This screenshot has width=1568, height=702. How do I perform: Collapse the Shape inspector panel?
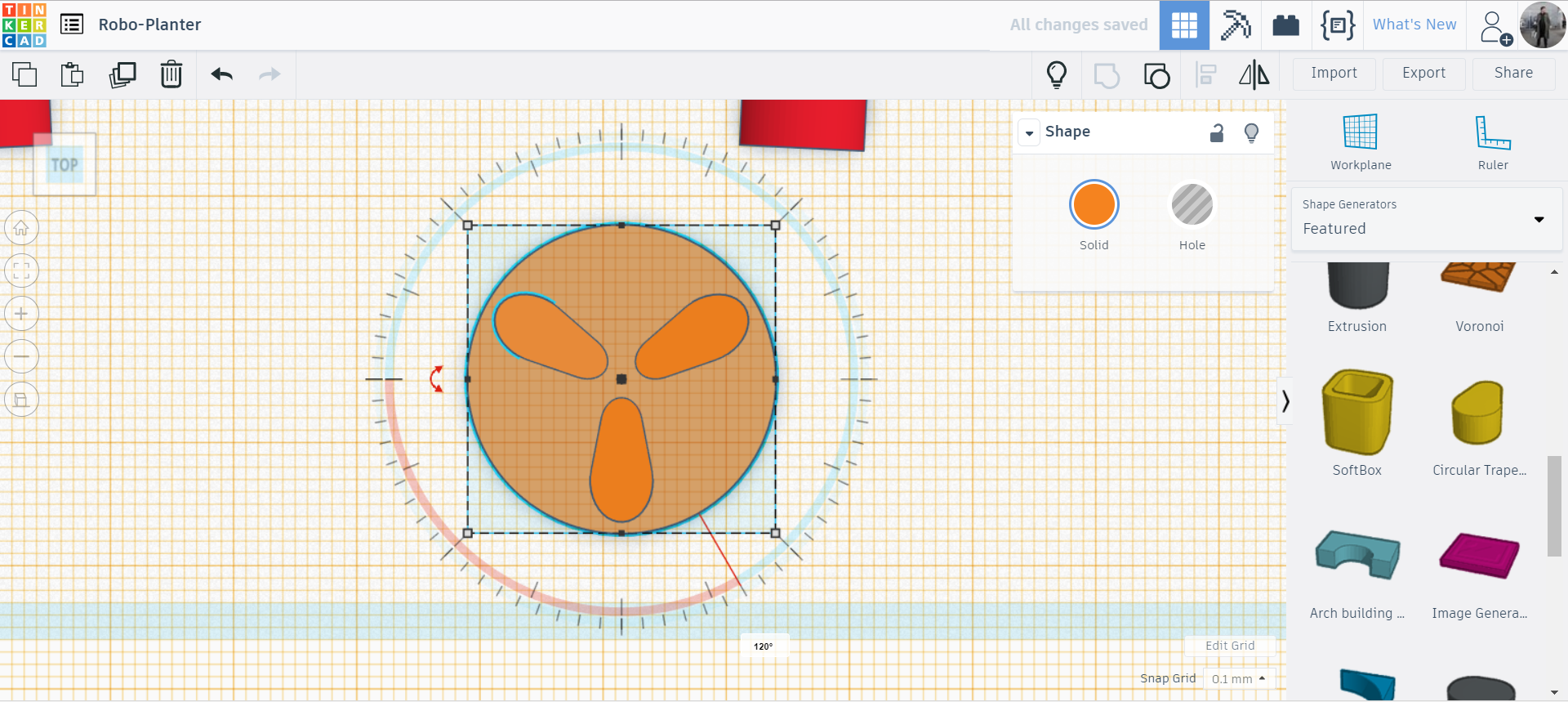tap(1029, 132)
